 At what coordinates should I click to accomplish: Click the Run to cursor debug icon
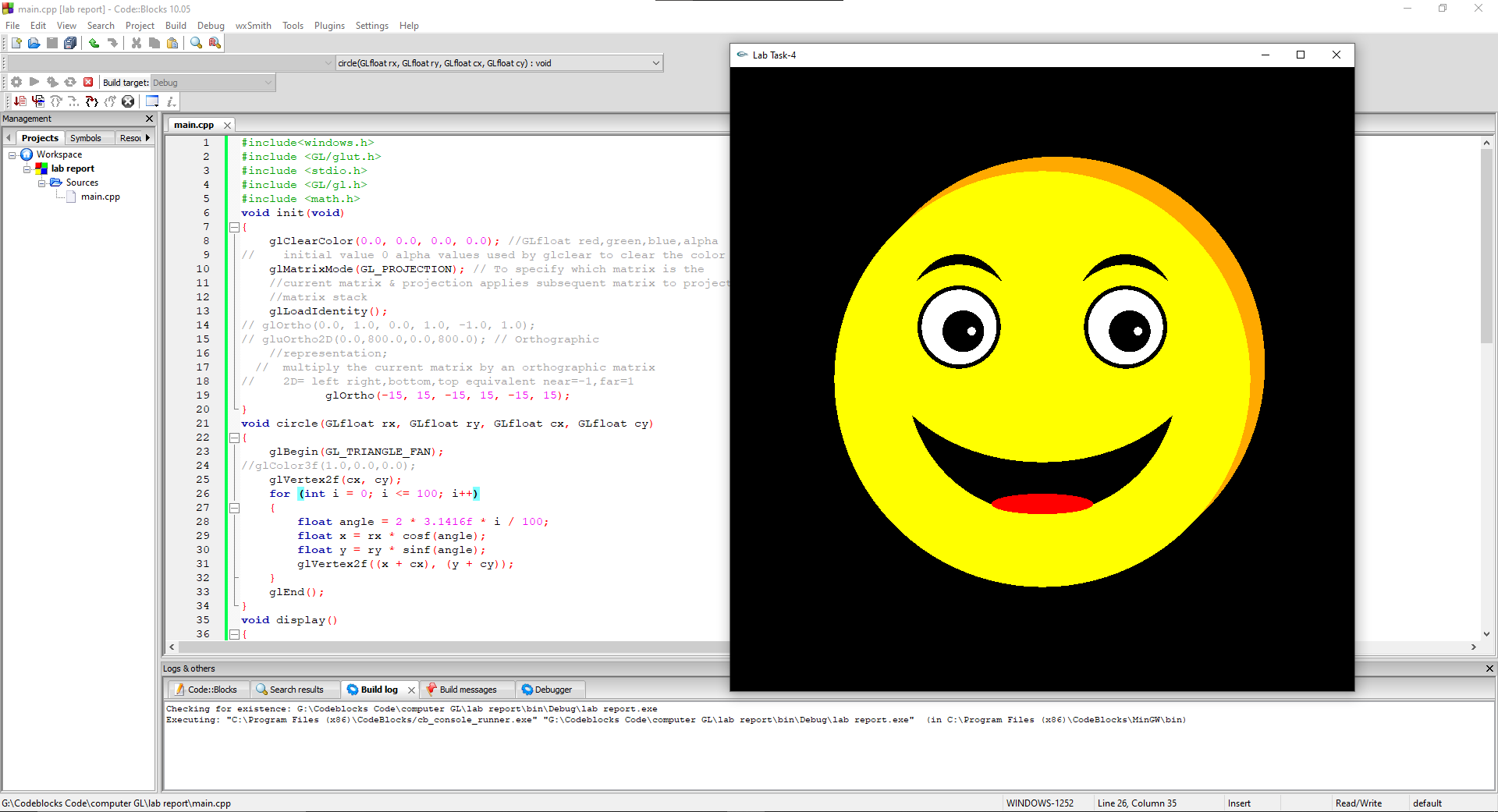37,101
